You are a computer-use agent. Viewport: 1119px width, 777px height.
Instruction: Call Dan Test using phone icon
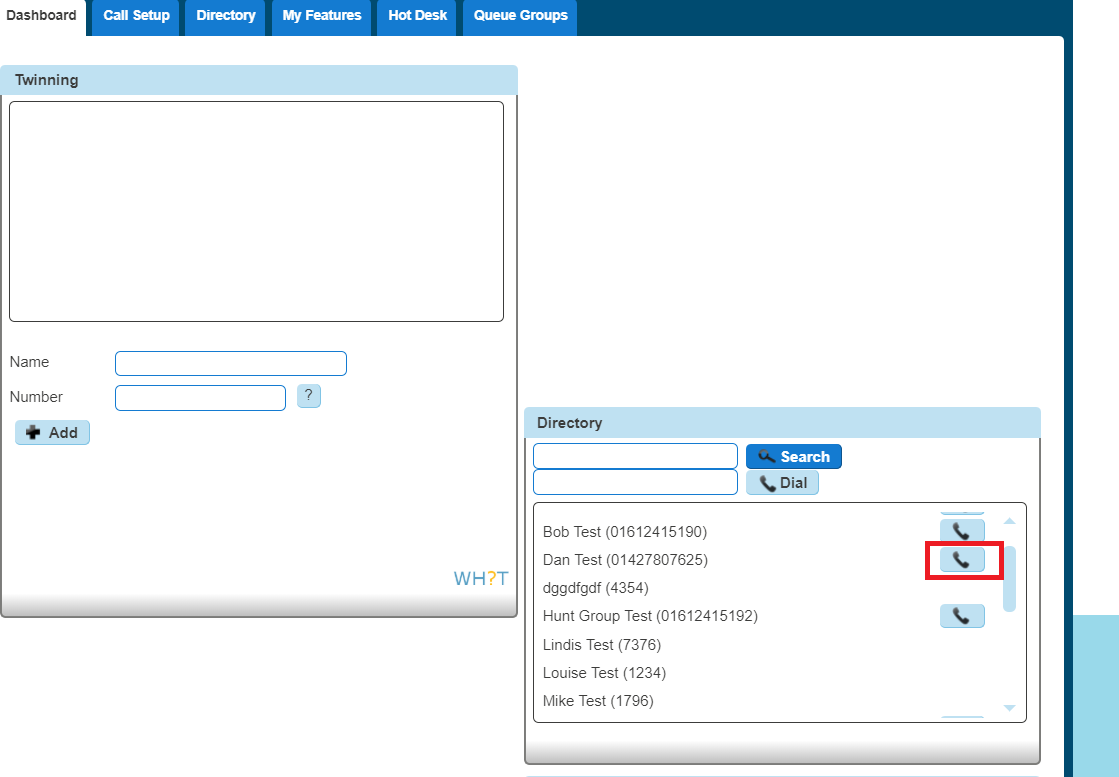pos(962,560)
